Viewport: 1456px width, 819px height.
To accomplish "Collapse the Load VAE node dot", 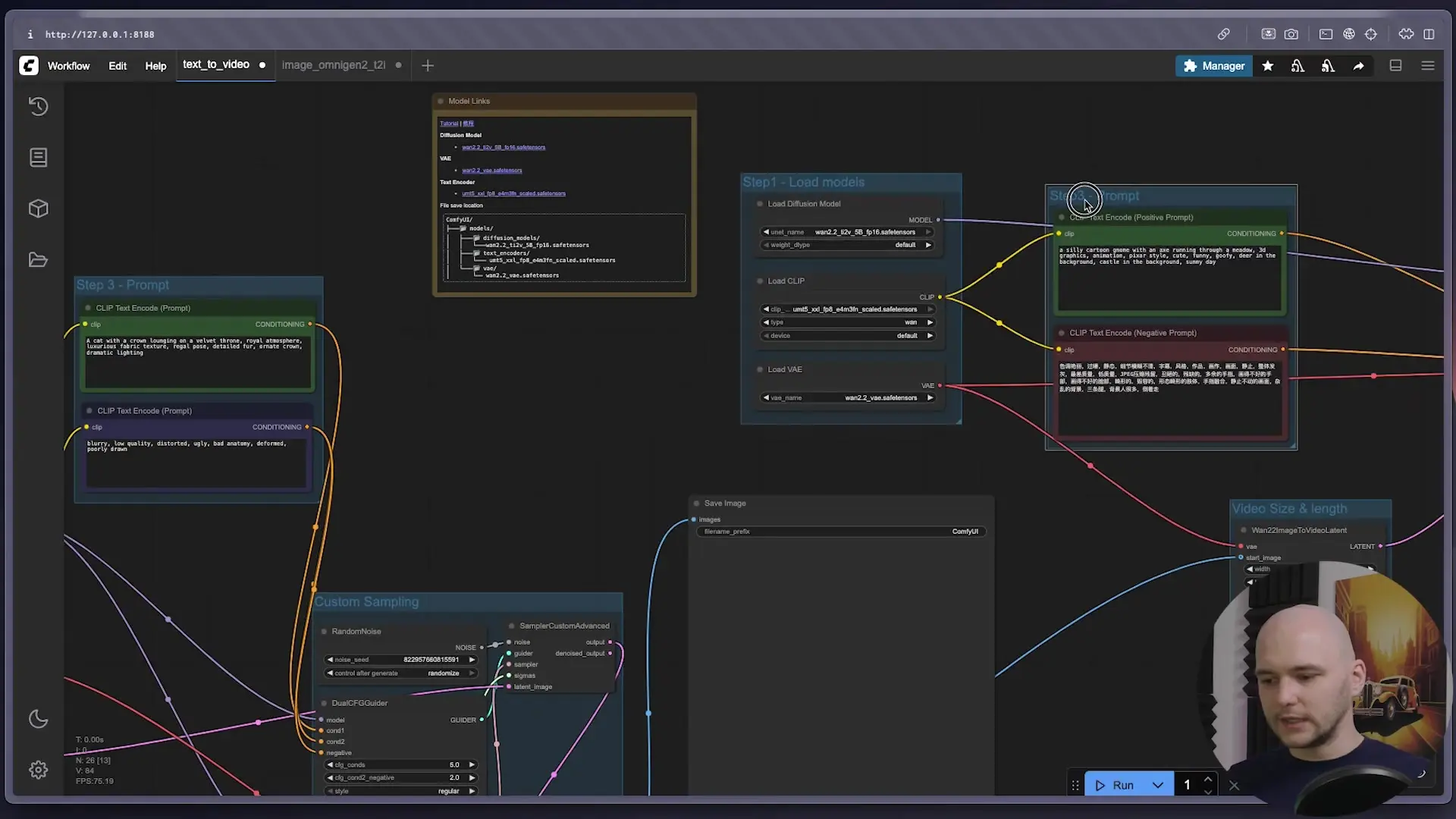I will 759,370.
